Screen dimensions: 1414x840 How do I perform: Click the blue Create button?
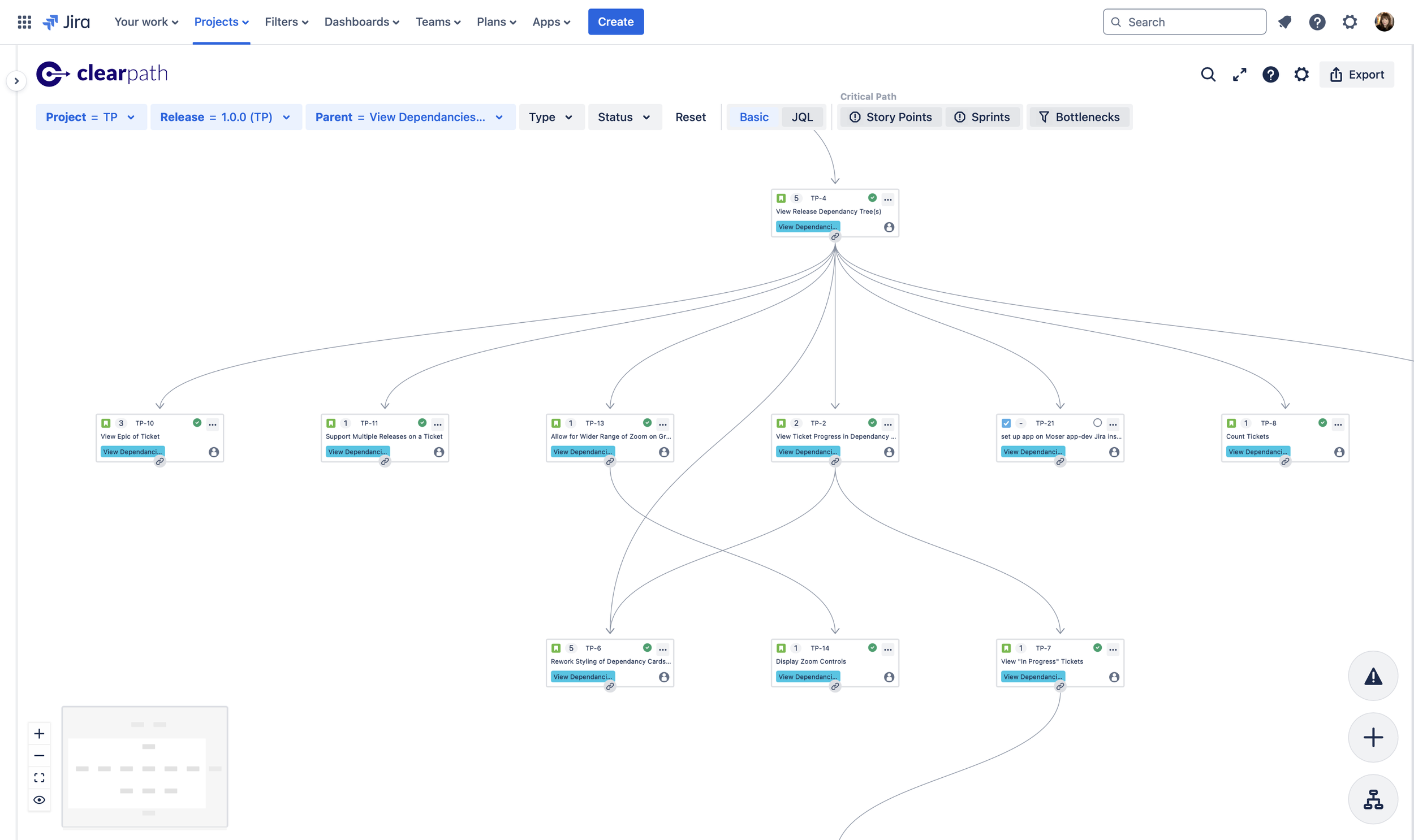[615, 22]
